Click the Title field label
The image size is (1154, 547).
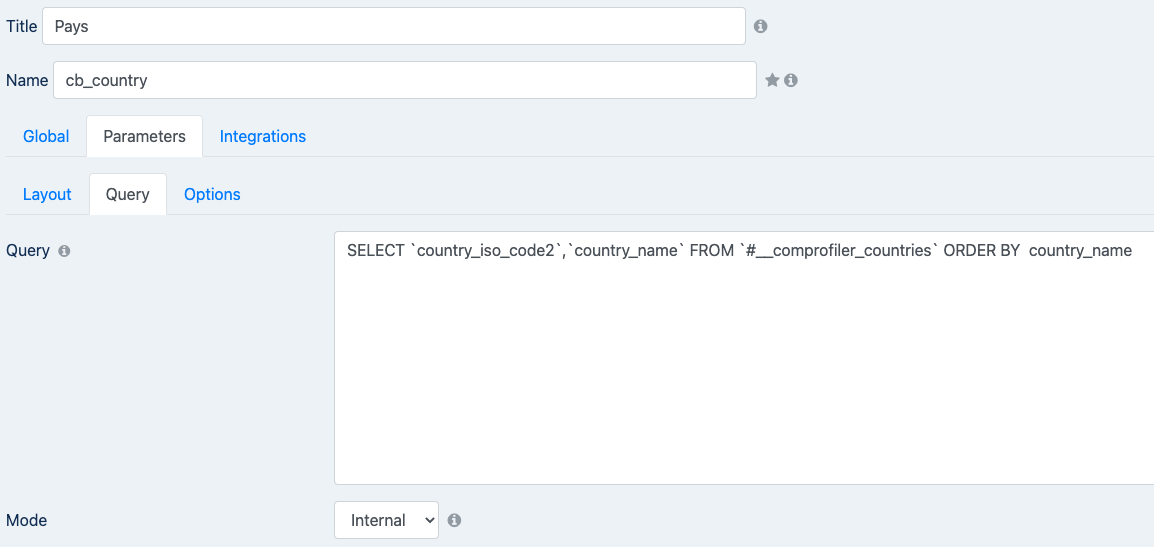pos(21,27)
